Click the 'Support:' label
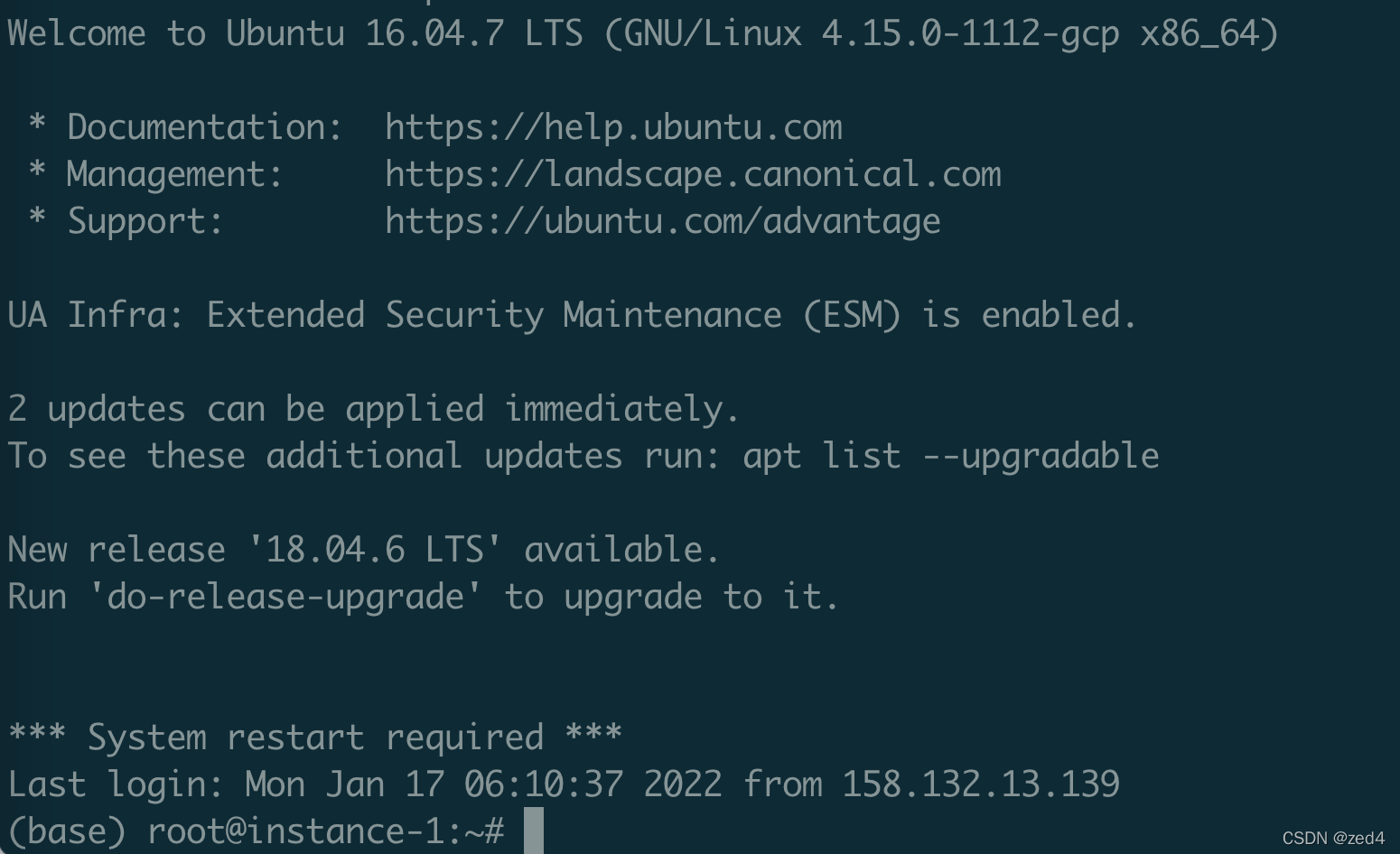1400x854 pixels. point(145,221)
